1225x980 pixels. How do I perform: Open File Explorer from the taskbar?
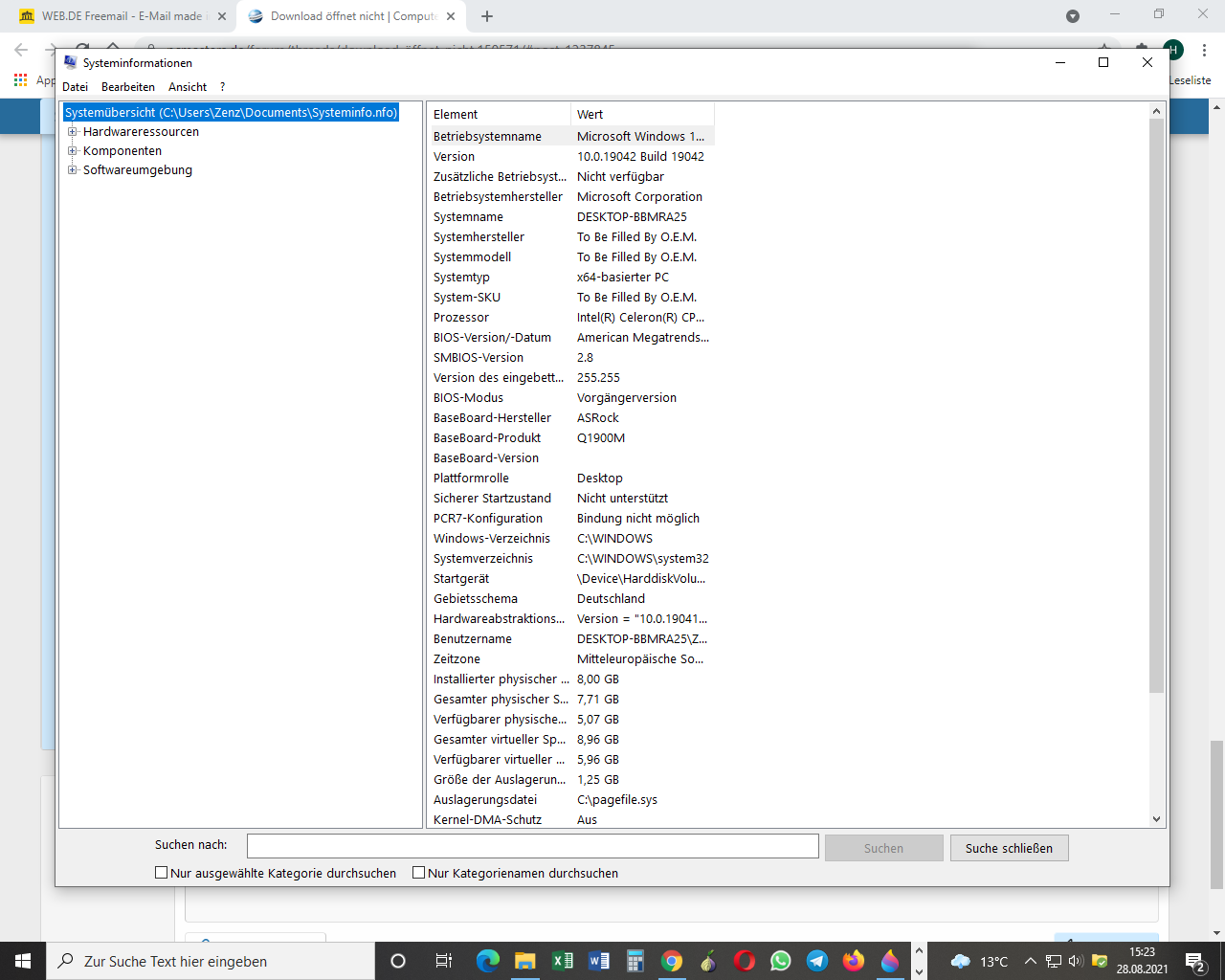[524, 961]
